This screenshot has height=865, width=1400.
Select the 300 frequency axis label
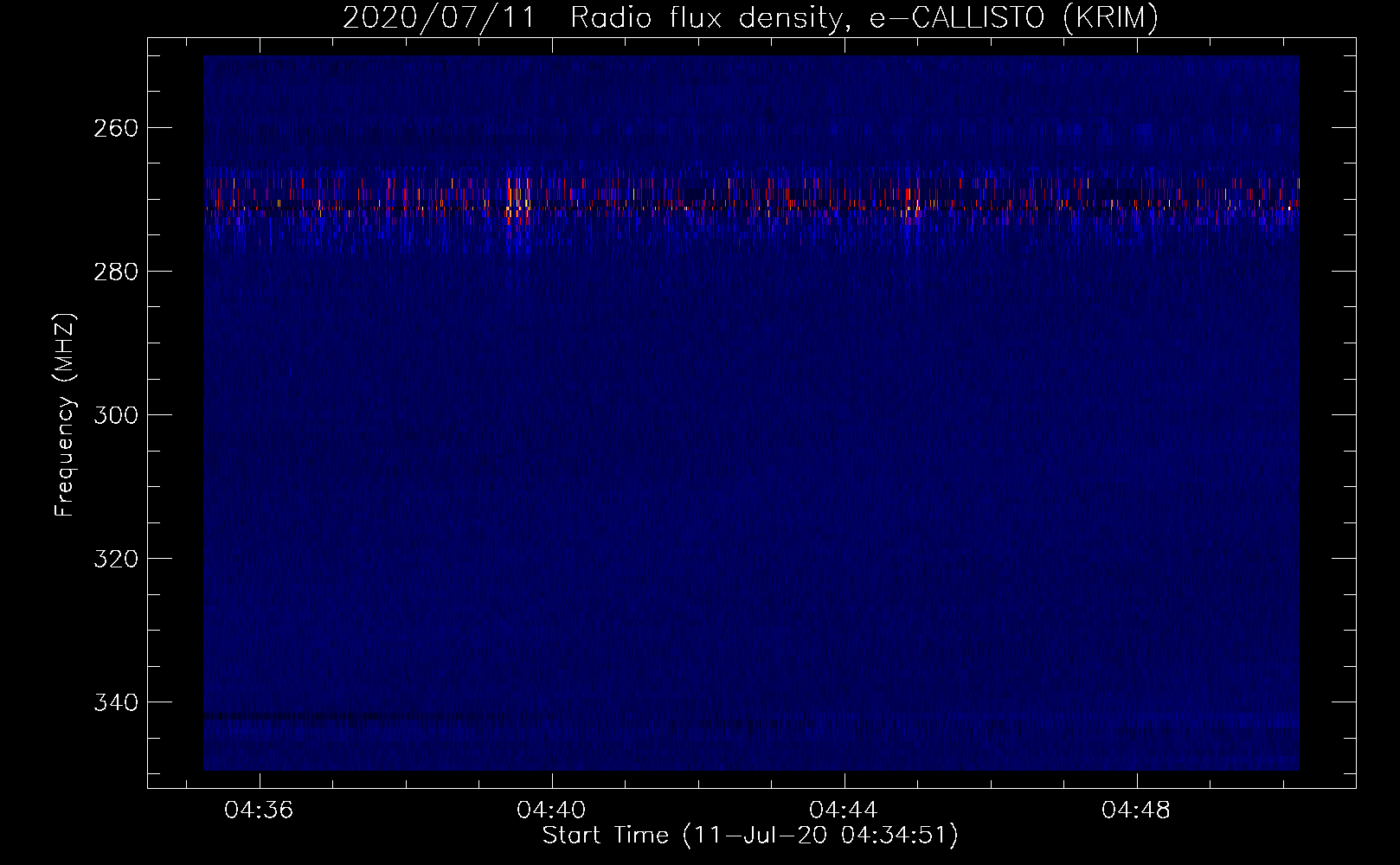pos(115,415)
